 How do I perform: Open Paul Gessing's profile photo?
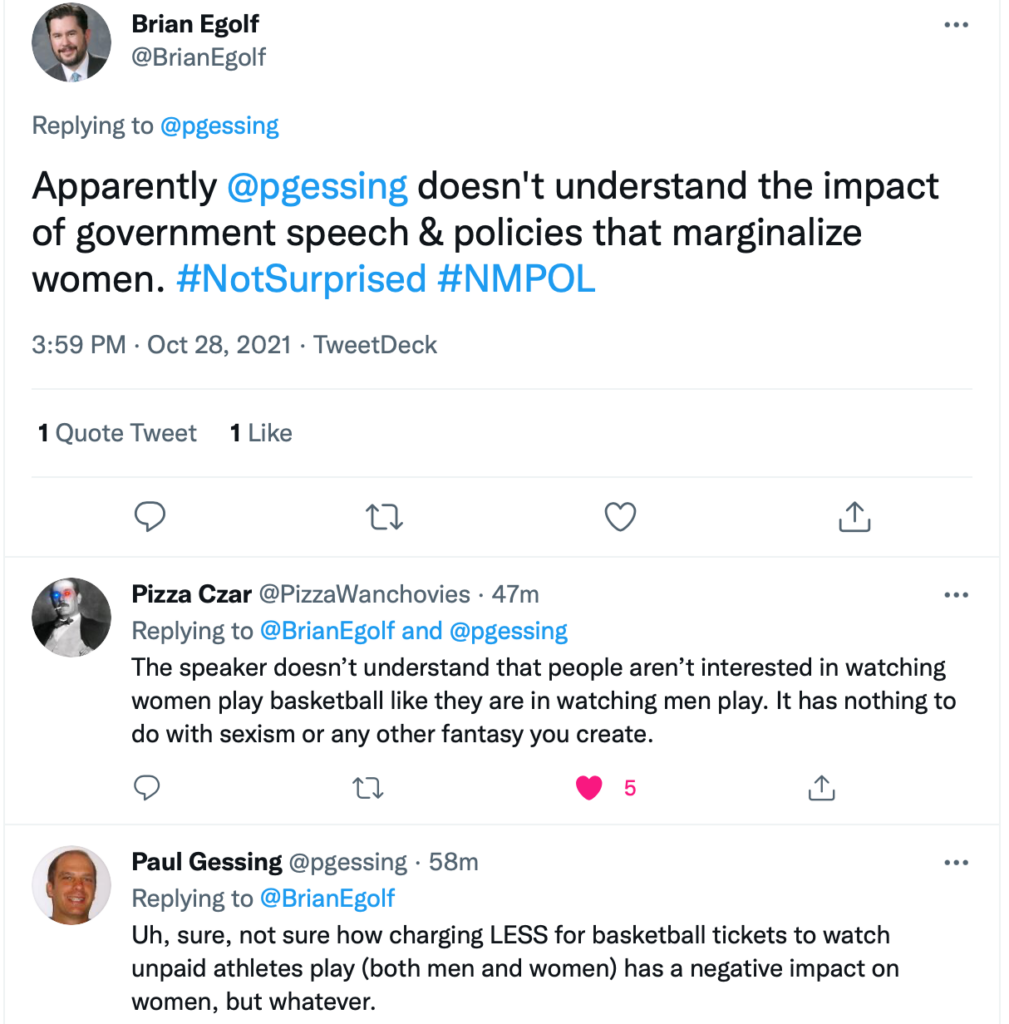pos(71,884)
